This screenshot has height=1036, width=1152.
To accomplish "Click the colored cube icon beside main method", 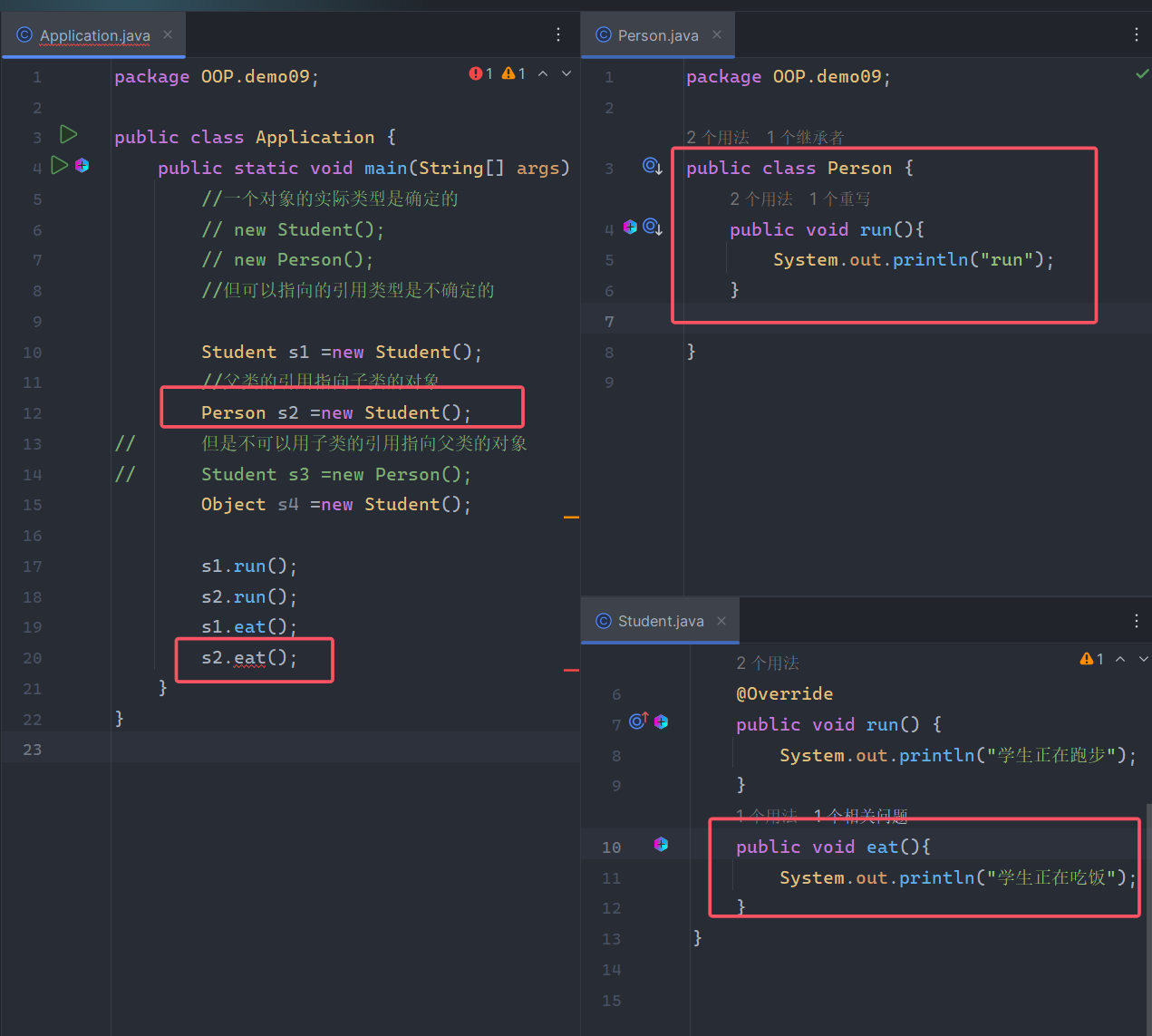I will point(82,165).
